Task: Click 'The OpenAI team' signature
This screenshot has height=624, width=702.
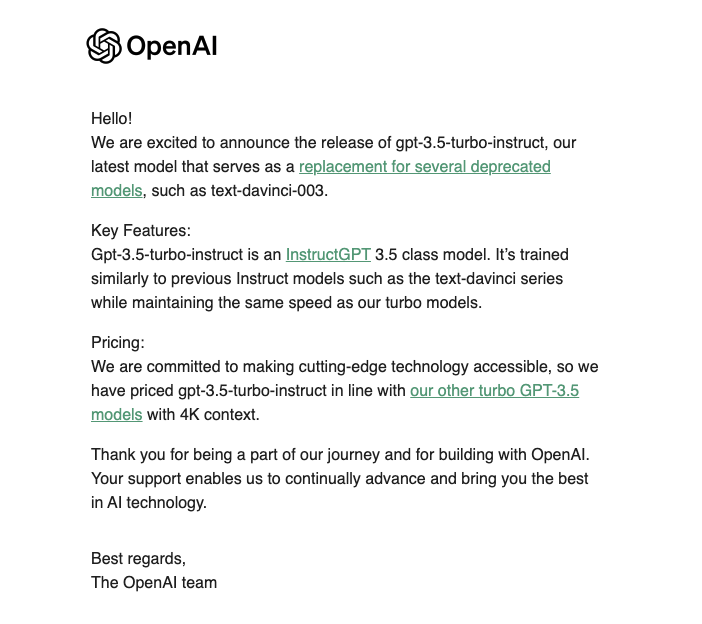Action: click(x=154, y=583)
